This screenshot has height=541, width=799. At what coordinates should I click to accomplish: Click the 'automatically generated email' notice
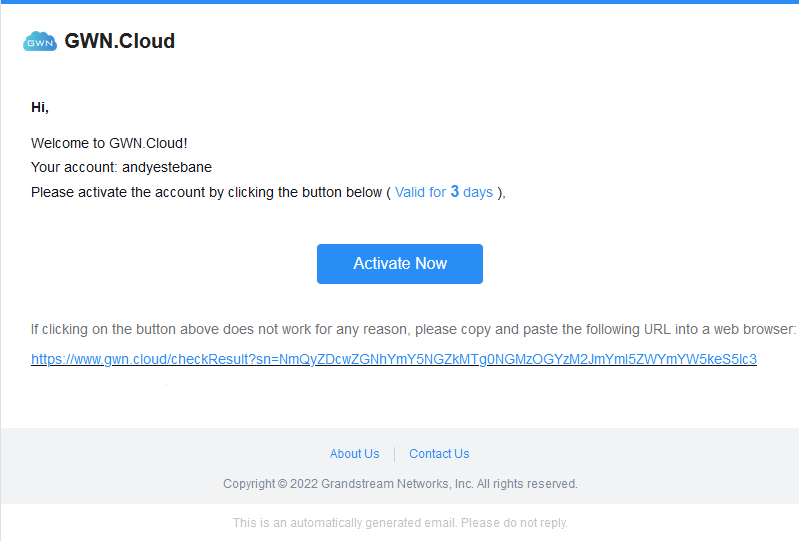(x=400, y=523)
